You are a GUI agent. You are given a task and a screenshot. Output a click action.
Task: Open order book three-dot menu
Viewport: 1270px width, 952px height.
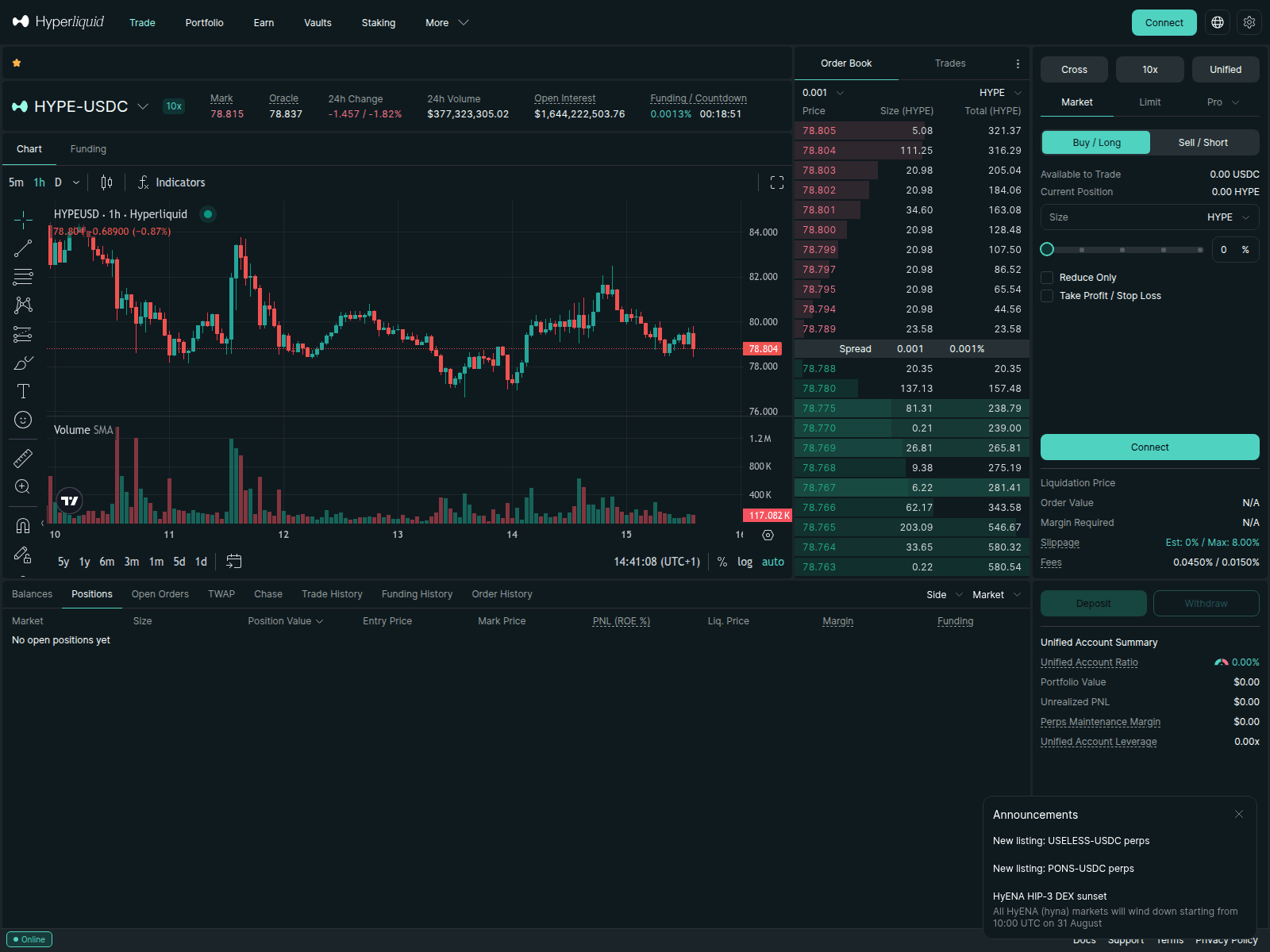1018,63
